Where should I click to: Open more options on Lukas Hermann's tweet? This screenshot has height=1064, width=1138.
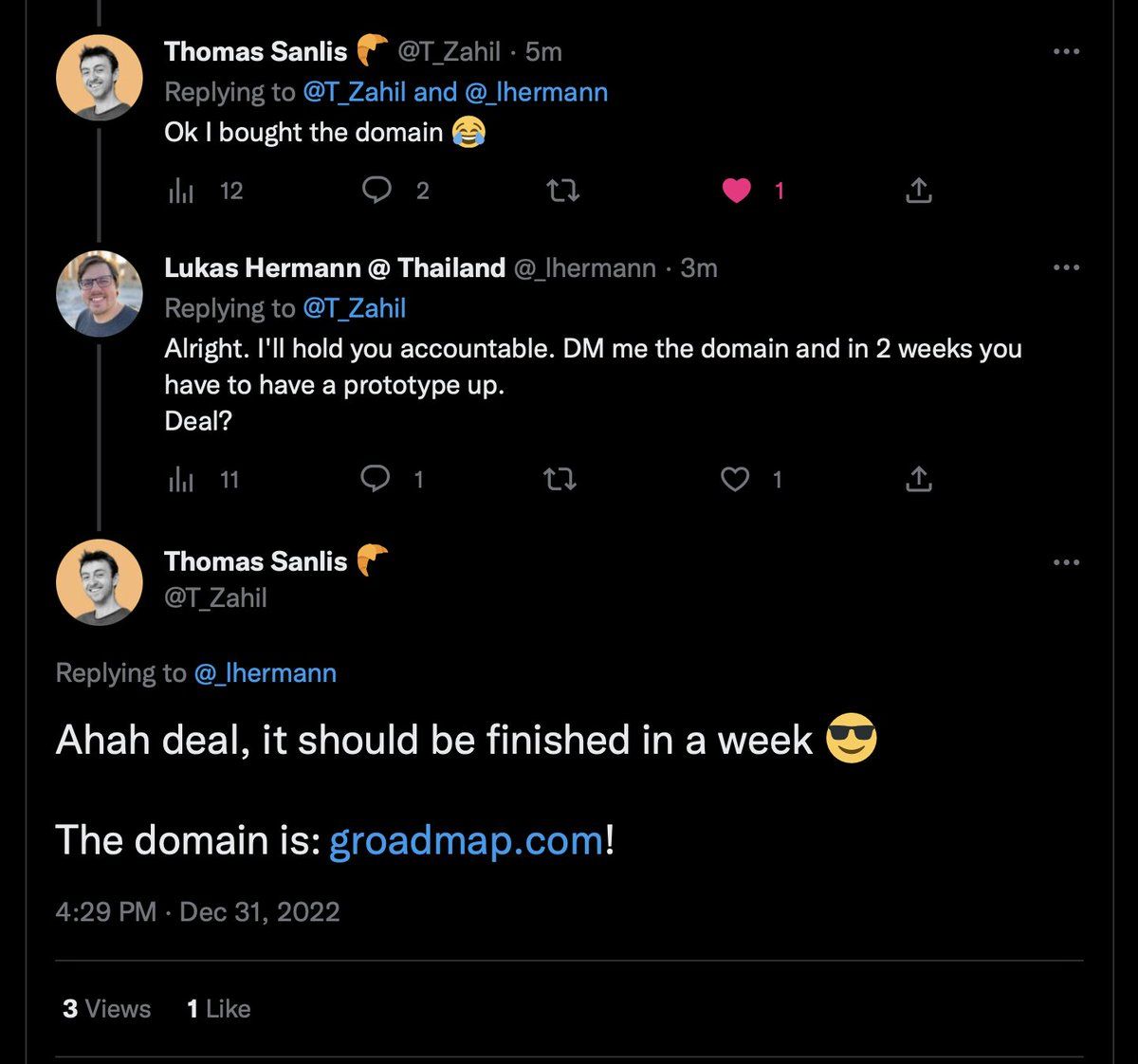tap(1067, 267)
